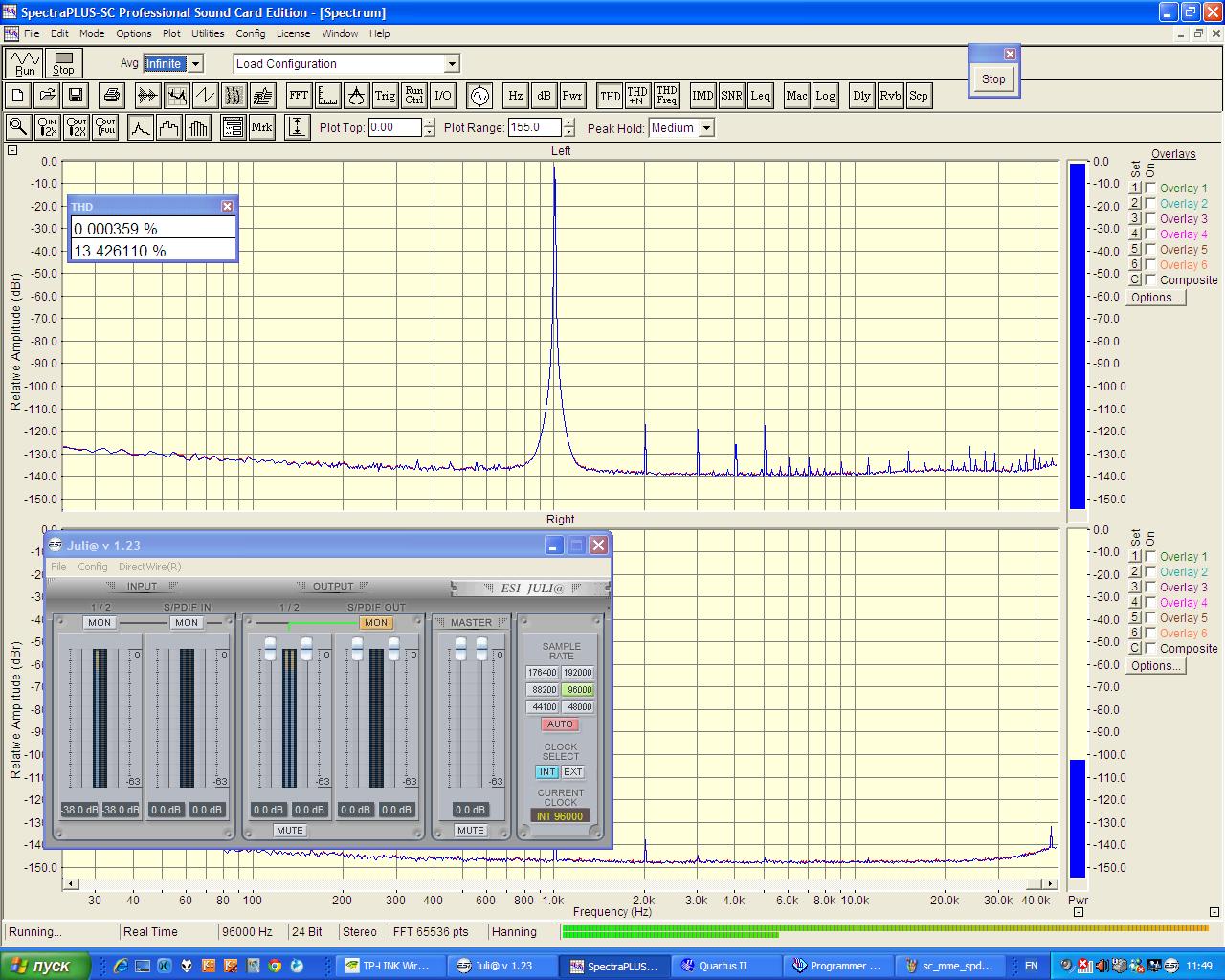The height and width of the screenshot is (980, 1225).
Task: Open the Utilities menu
Action: 208,33
